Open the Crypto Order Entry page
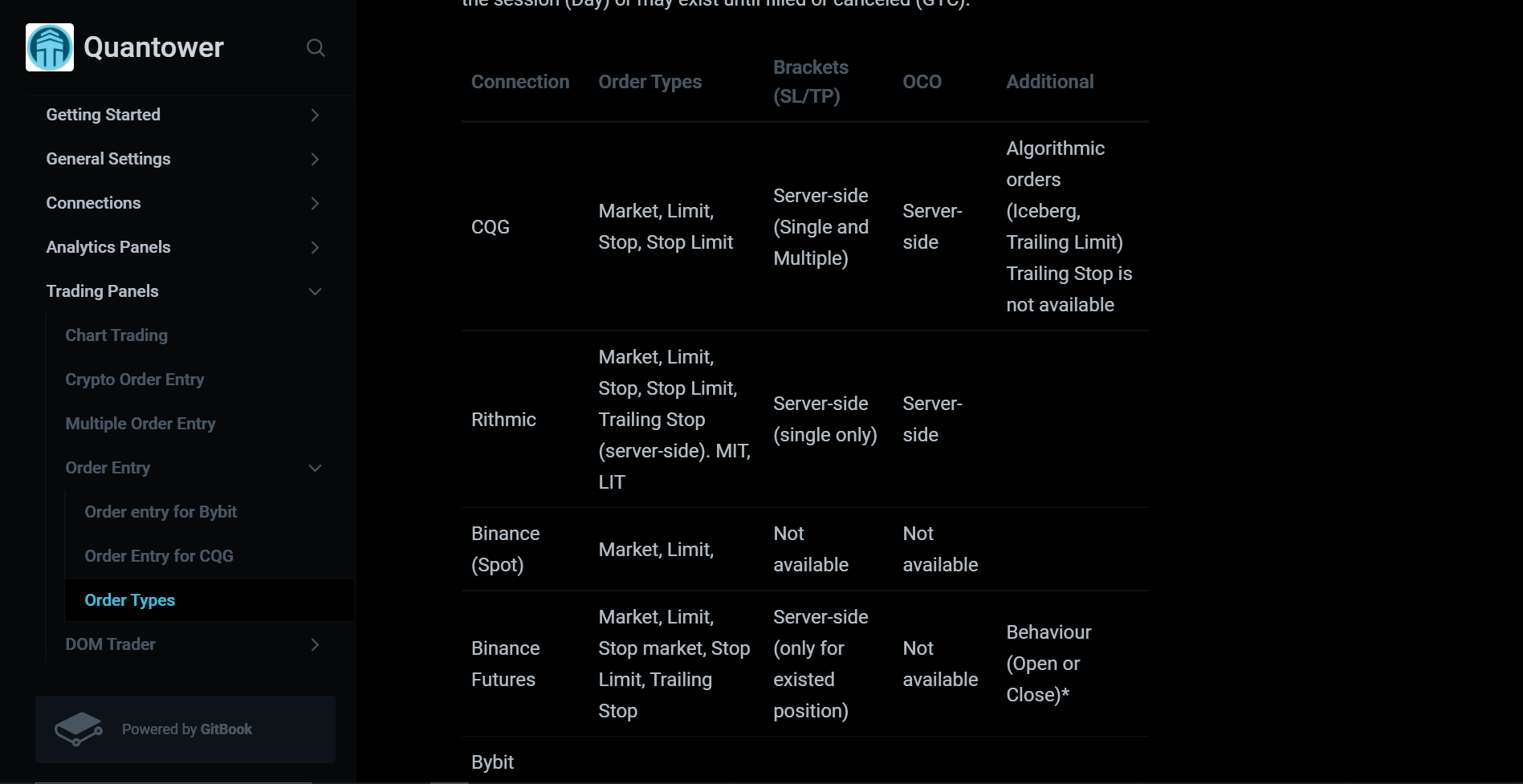 [135, 380]
